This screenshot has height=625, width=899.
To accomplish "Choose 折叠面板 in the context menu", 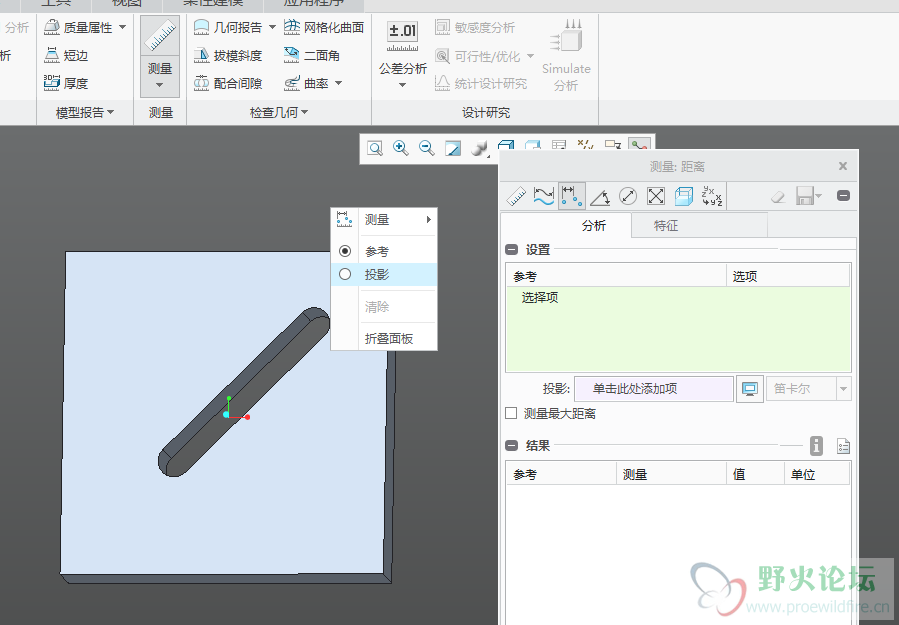I will 384,338.
